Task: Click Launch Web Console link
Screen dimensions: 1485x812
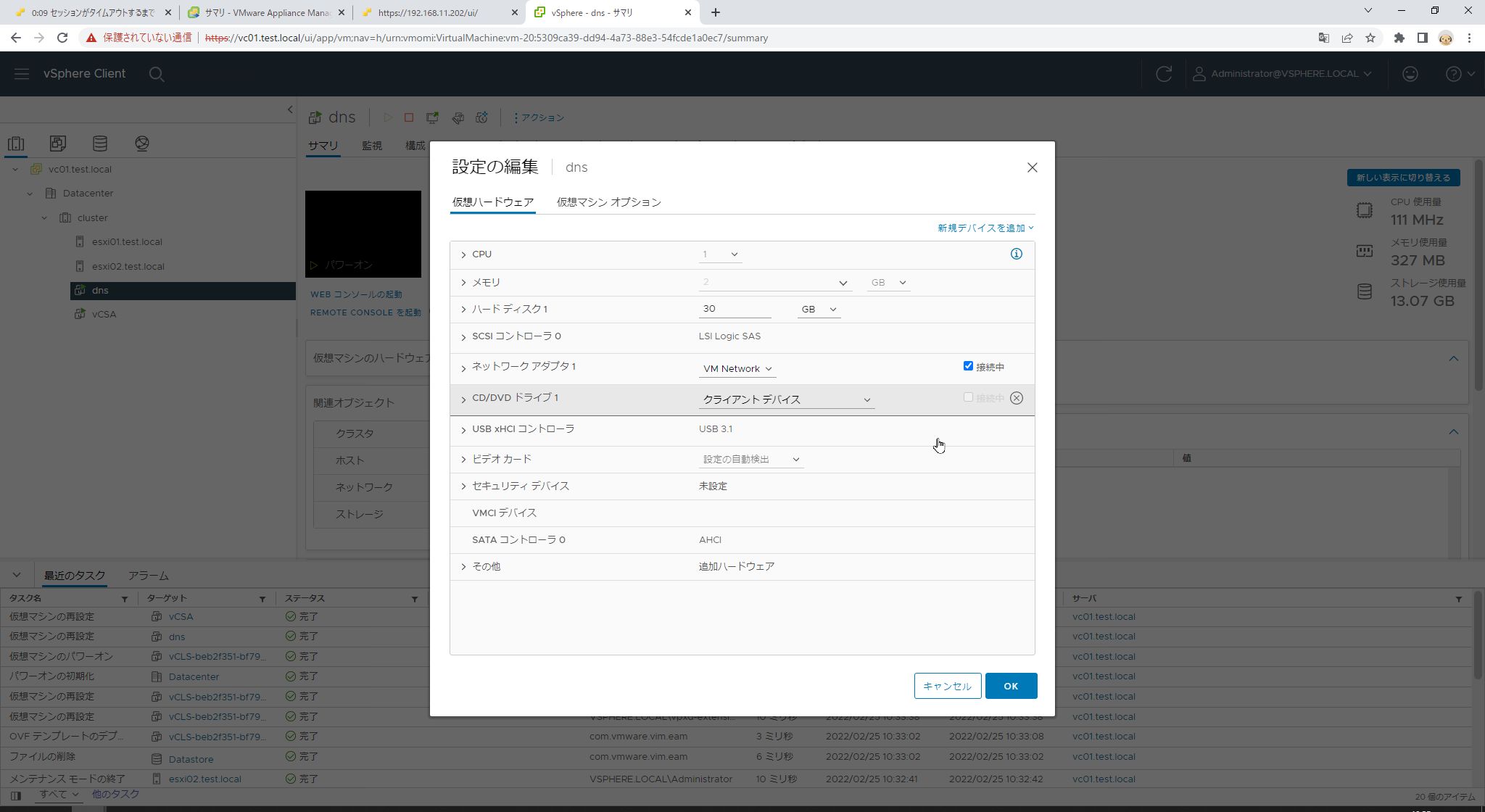Action: [x=356, y=294]
